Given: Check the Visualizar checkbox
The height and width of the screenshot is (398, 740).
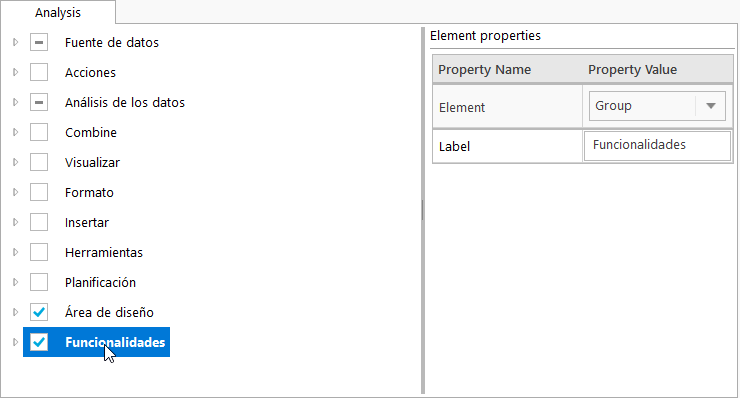Looking at the screenshot, I should 39,162.
